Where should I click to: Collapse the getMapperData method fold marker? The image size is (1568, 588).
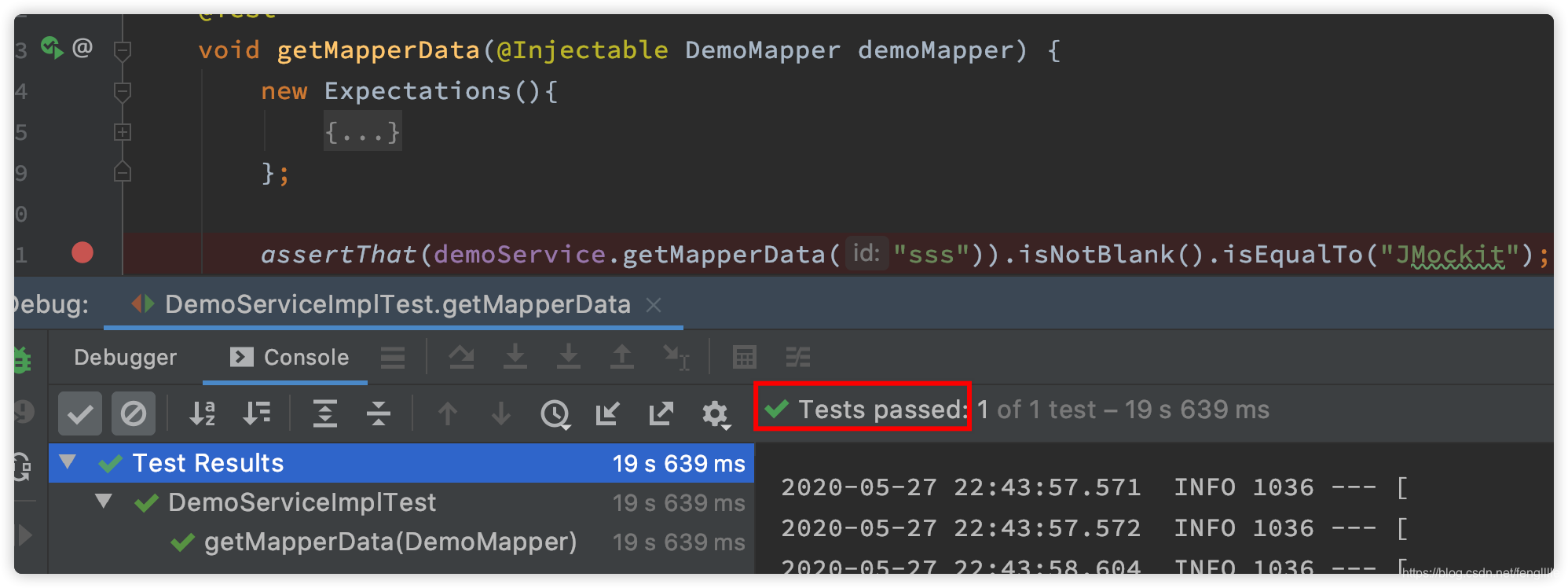(123, 51)
